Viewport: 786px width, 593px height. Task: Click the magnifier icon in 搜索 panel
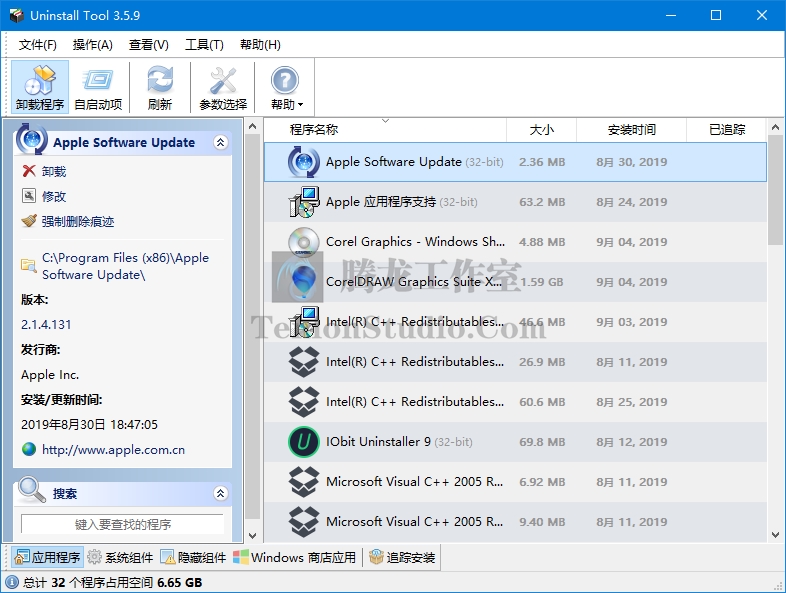(32, 490)
